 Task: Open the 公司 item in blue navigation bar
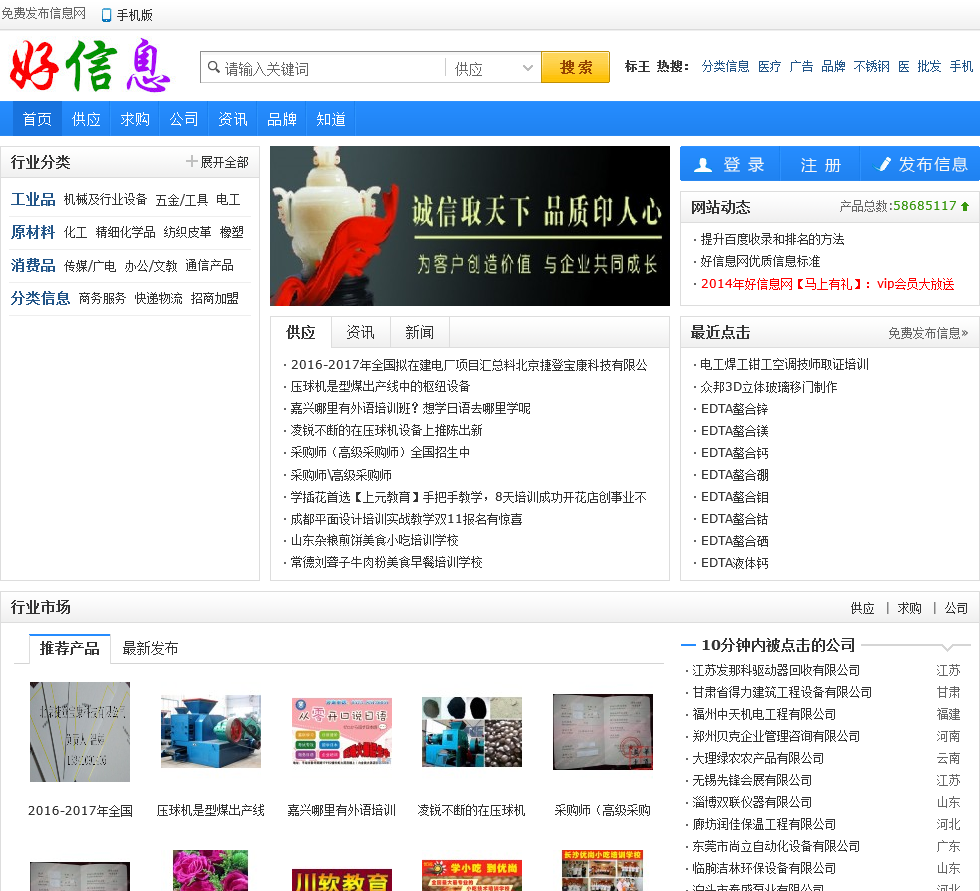184,119
